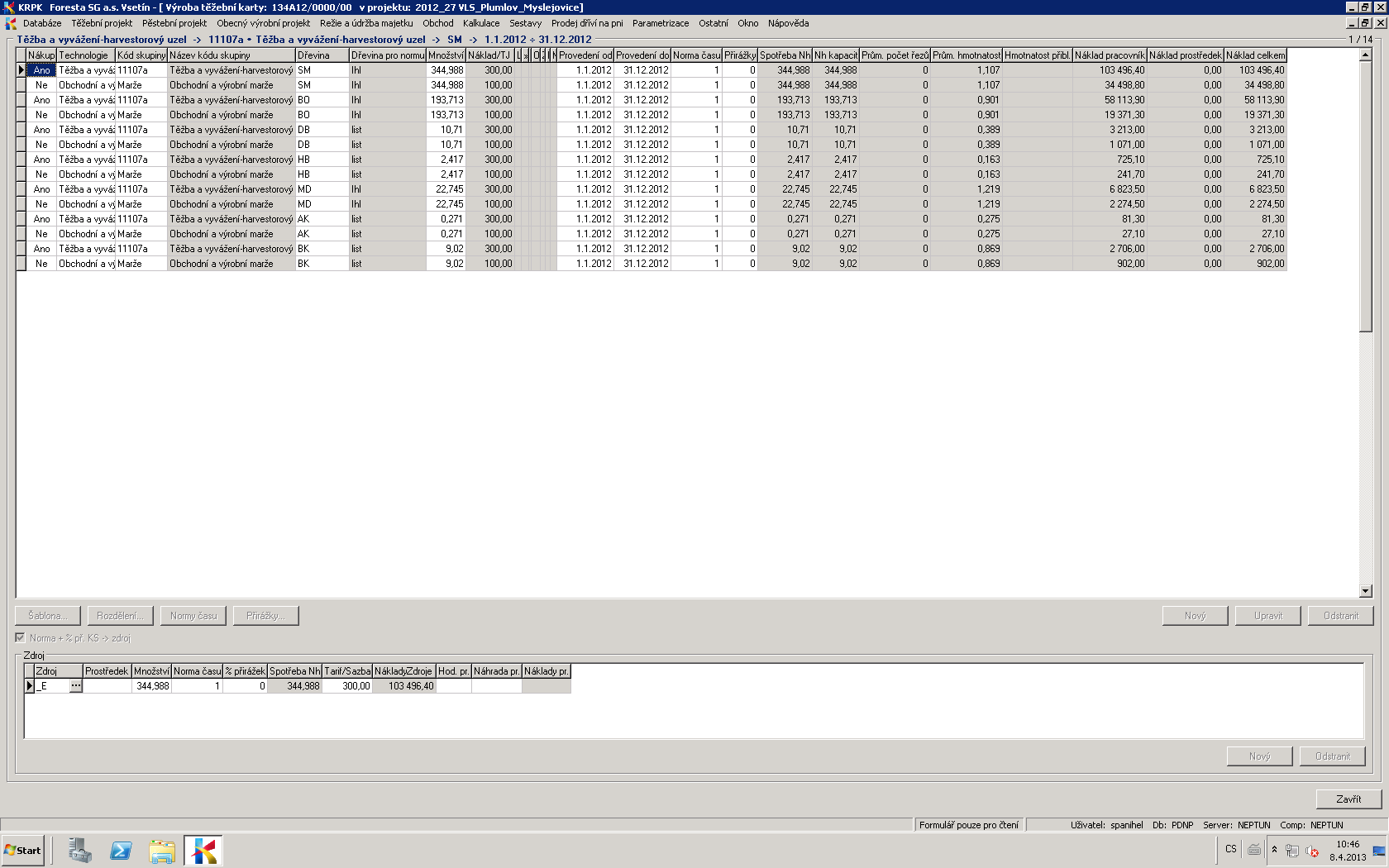Click the Rozdělení... button
The width and height of the screenshot is (1389, 868).
(x=120, y=616)
